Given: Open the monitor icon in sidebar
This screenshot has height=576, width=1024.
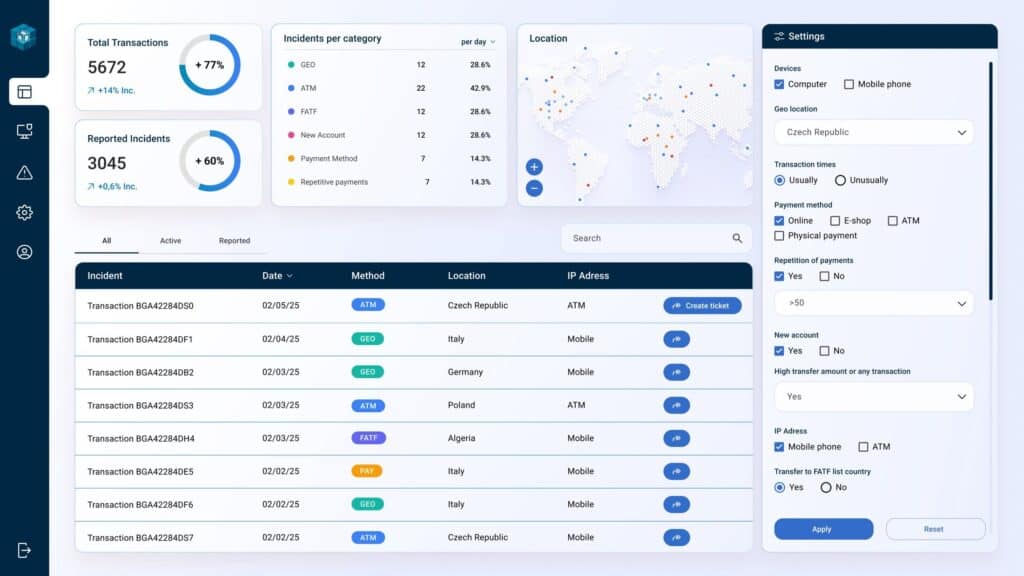Looking at the screenshot, I should tap(24, 132).
